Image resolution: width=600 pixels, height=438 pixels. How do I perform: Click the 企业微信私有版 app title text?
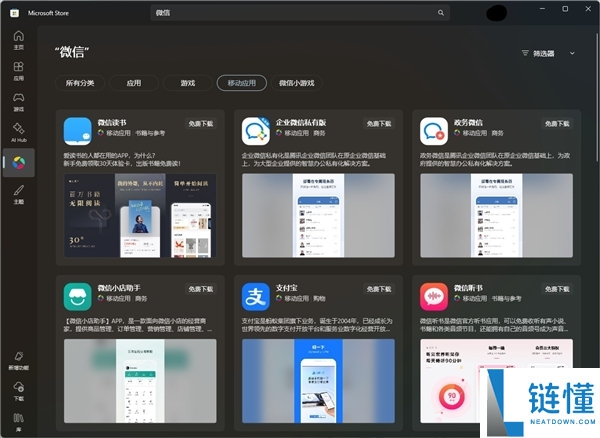click(x=301, y=123)
